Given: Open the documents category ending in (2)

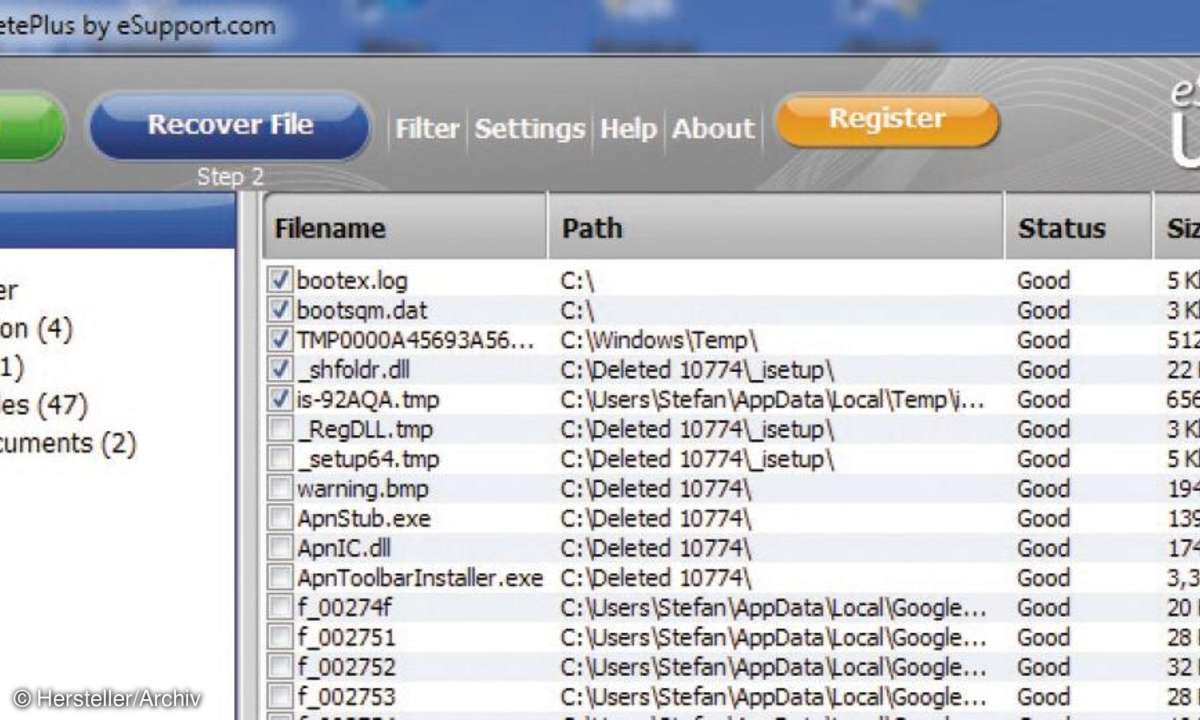Looking at the screenshot, I should 68,443.
